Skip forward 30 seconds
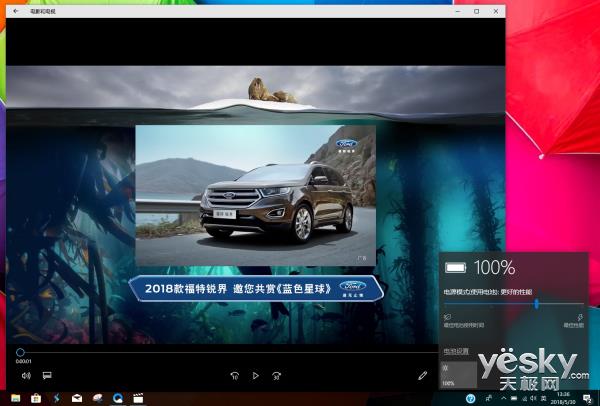The image size is (600, 406). click(276, 376)
